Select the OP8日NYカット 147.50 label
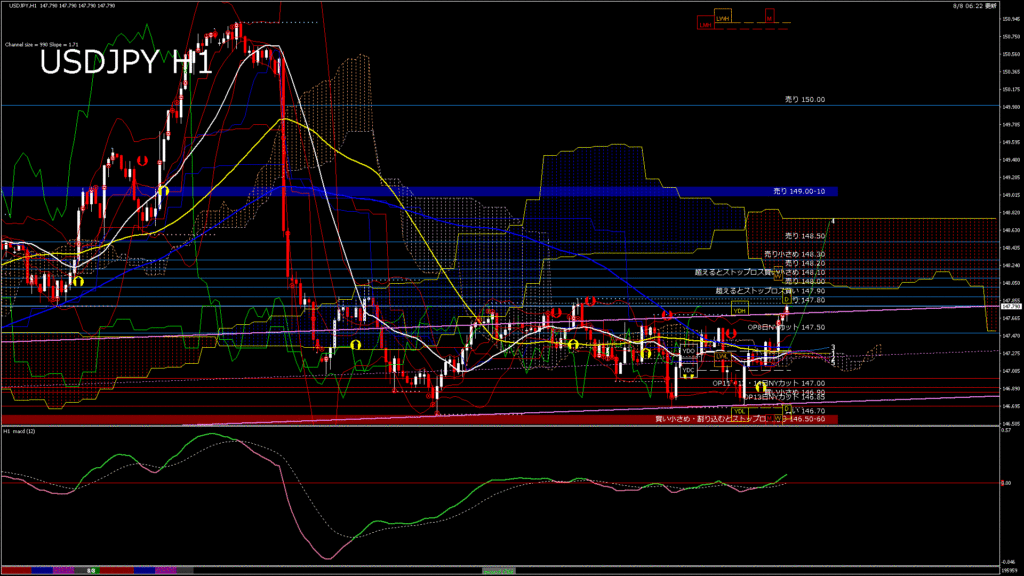This screenshot has height=576, width=1024. pyautogui.click(x=786, y=327)
